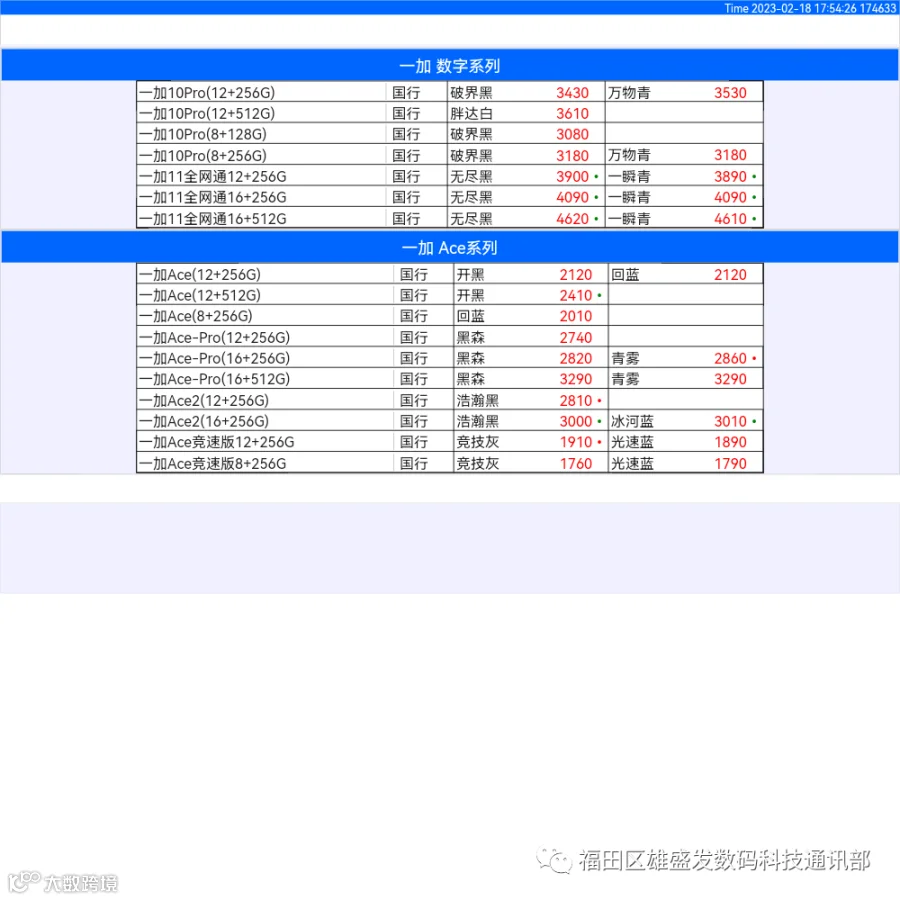Click price 2010 for 回蓝
The image size is (900, 900).
576,316
